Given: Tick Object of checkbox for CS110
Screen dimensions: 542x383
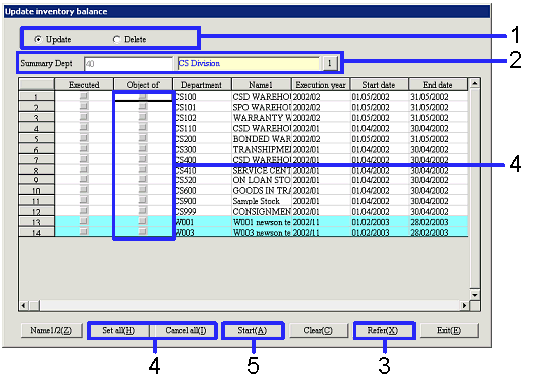Looking at the screenshot, I should coord(143,128).
